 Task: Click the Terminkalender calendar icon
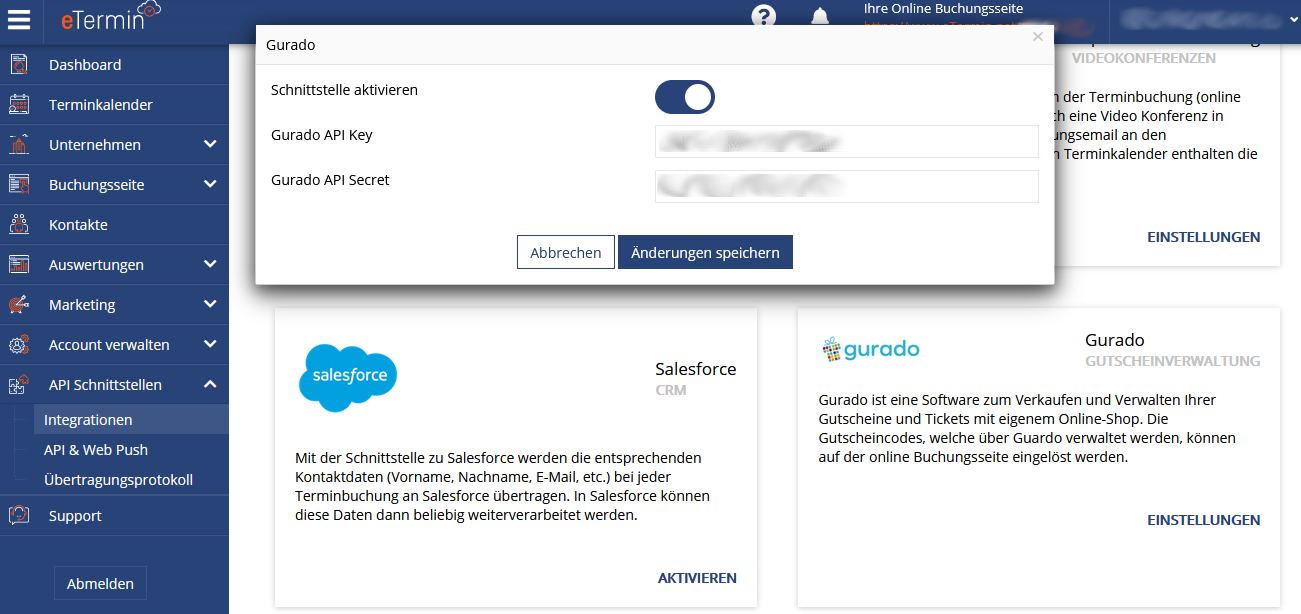19,105
